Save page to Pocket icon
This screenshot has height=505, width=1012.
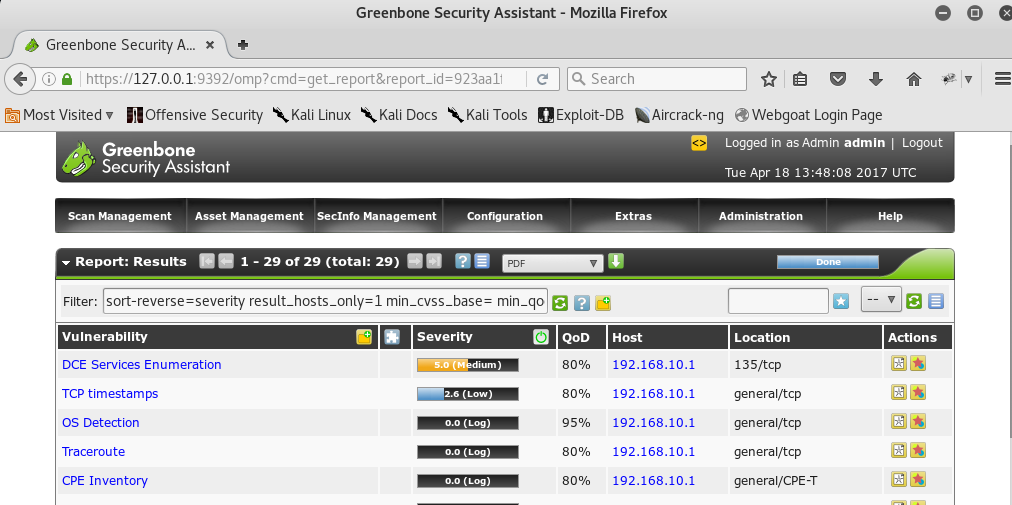(x=838, y=79)
